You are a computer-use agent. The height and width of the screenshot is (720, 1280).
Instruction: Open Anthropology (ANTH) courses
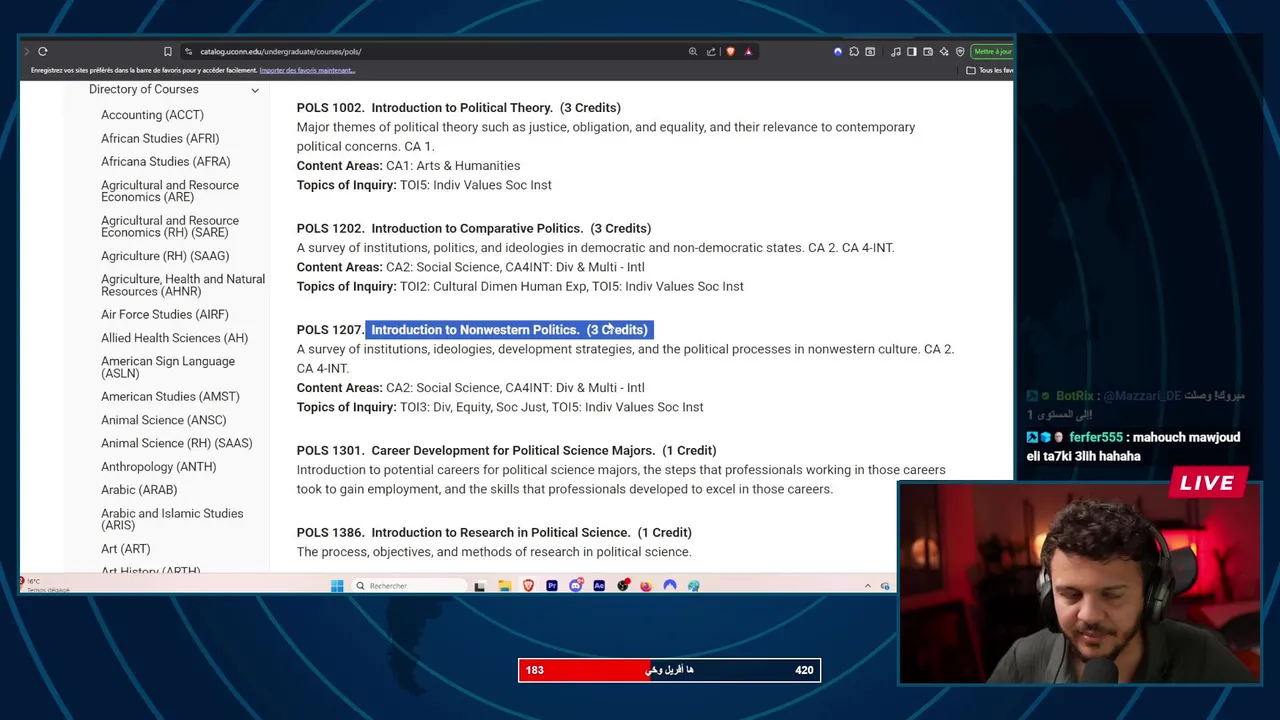pos(159,466)
